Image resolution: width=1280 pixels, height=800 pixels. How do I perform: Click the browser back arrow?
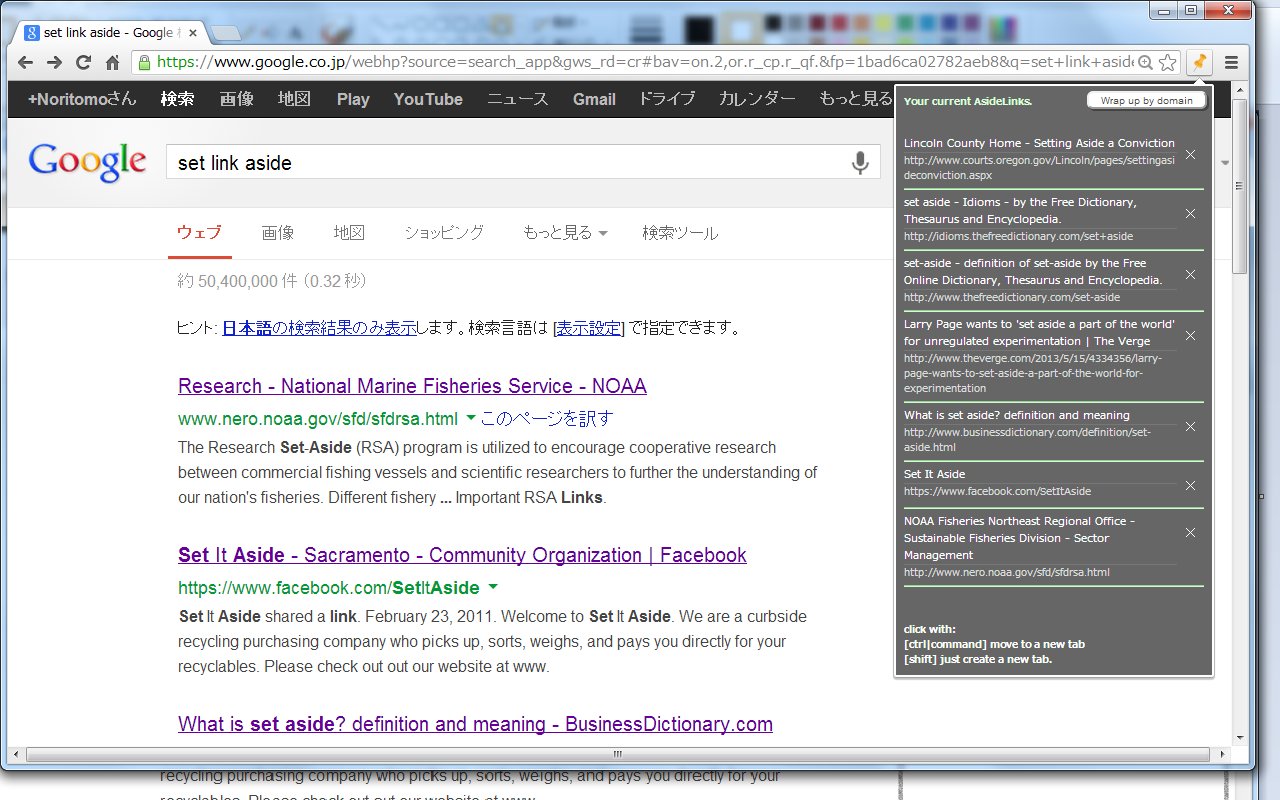coord(26,62)
